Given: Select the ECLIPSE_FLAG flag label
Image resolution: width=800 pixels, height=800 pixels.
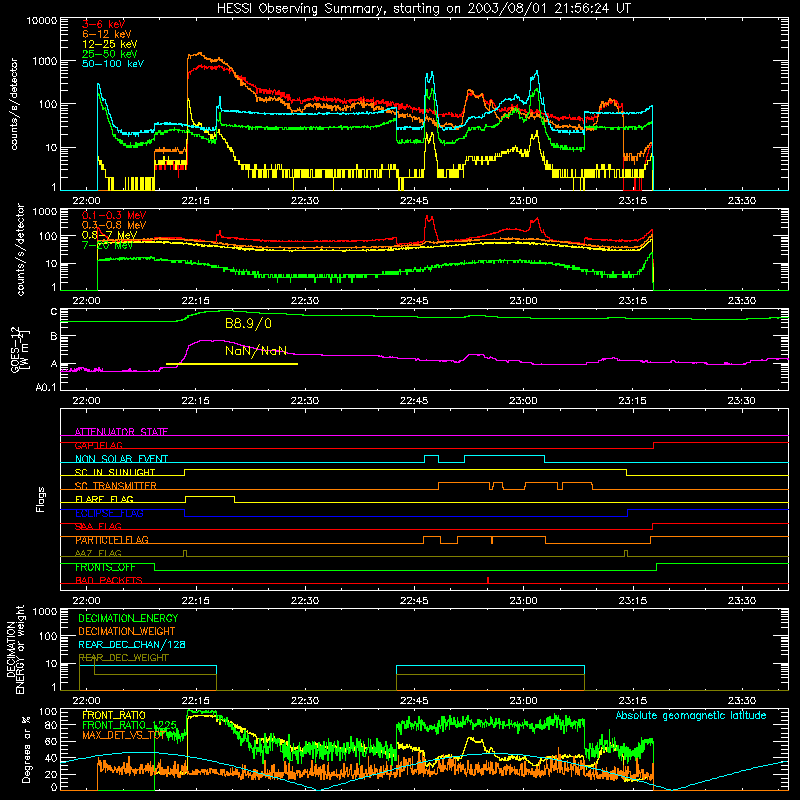Looking at the screenshot, I should 109,513.
